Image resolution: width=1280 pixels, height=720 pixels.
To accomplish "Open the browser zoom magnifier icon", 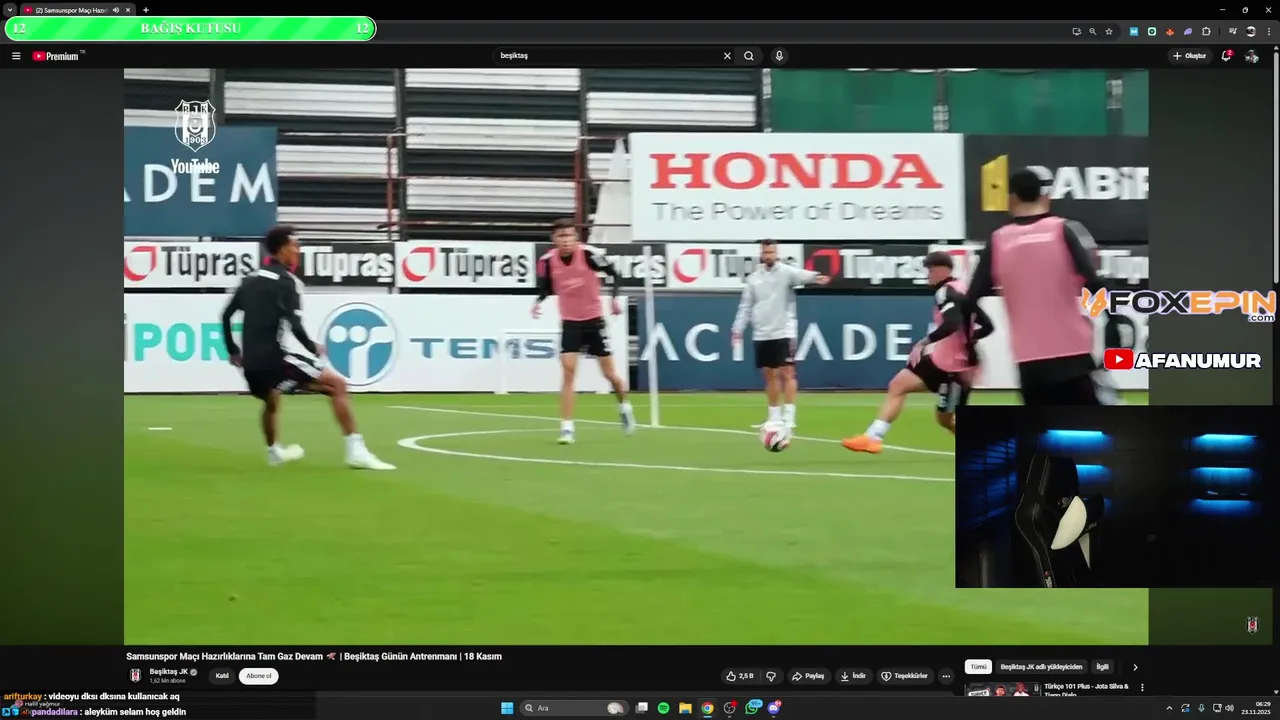I will [x=1093, y=32].
